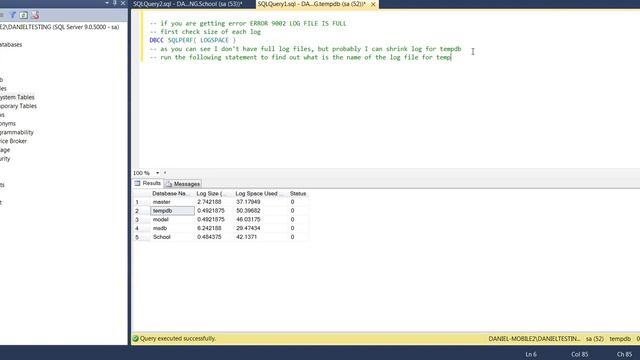The image size is (640, 360).
Task: Select the msdb database cell
Action: coord(172,228)
